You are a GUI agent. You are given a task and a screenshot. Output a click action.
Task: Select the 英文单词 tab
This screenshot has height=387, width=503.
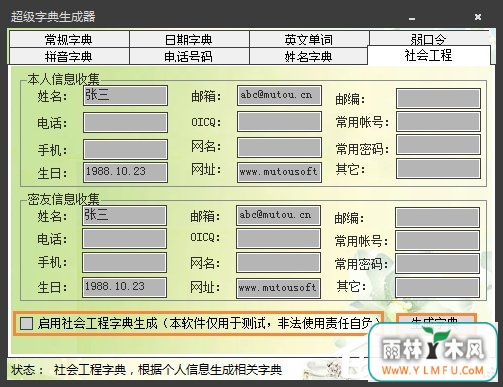pyautogui.click(x=309, y=39)
